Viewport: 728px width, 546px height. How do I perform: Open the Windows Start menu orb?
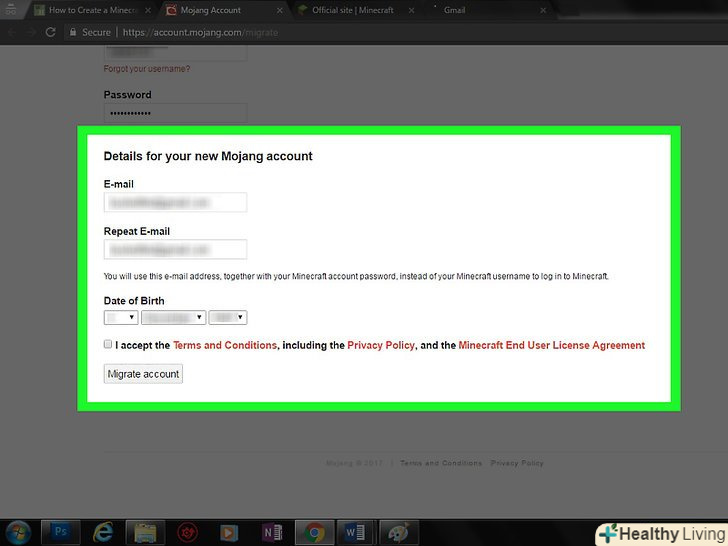(18, 532)
